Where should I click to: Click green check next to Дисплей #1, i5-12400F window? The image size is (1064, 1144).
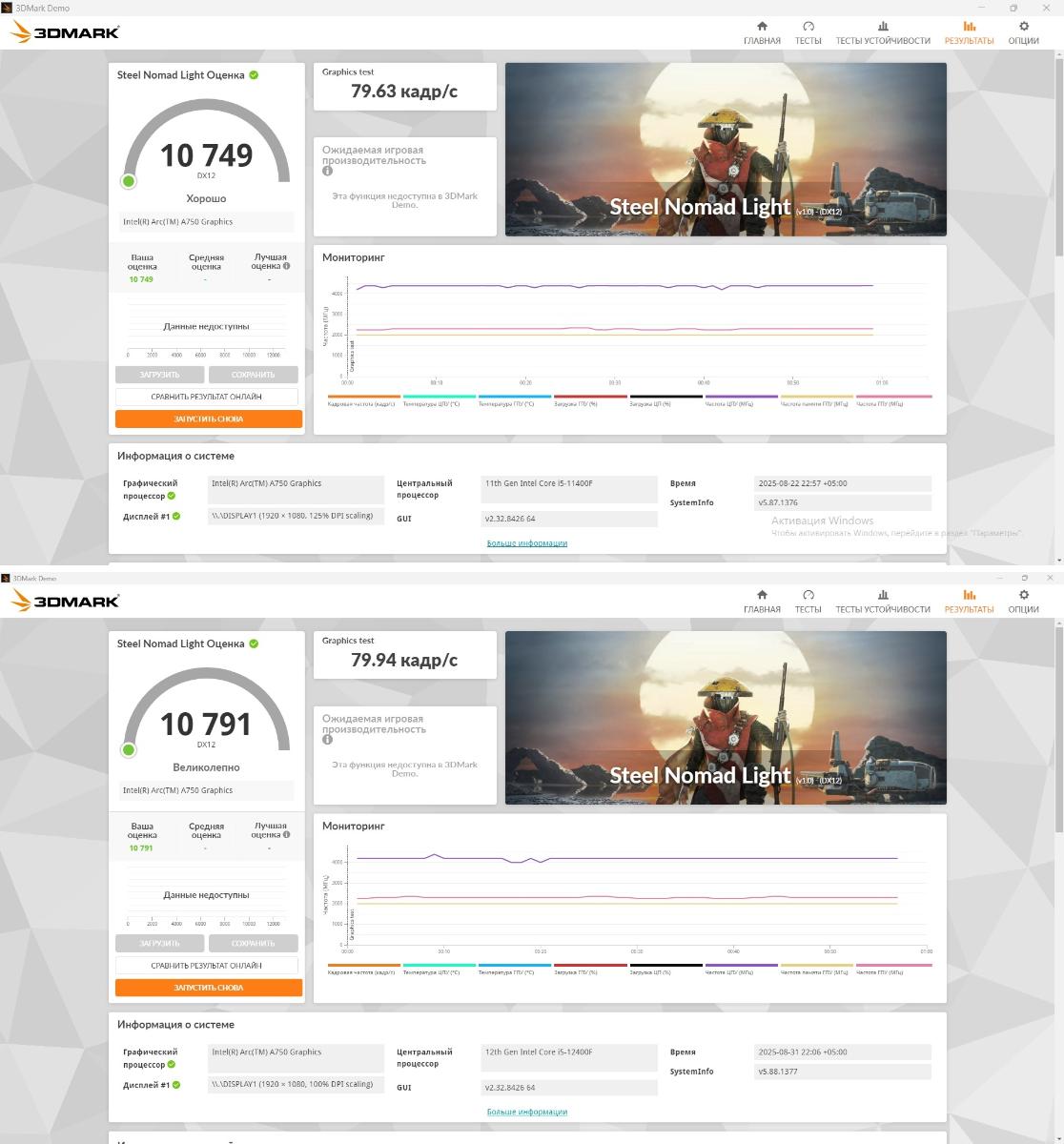176,1085
